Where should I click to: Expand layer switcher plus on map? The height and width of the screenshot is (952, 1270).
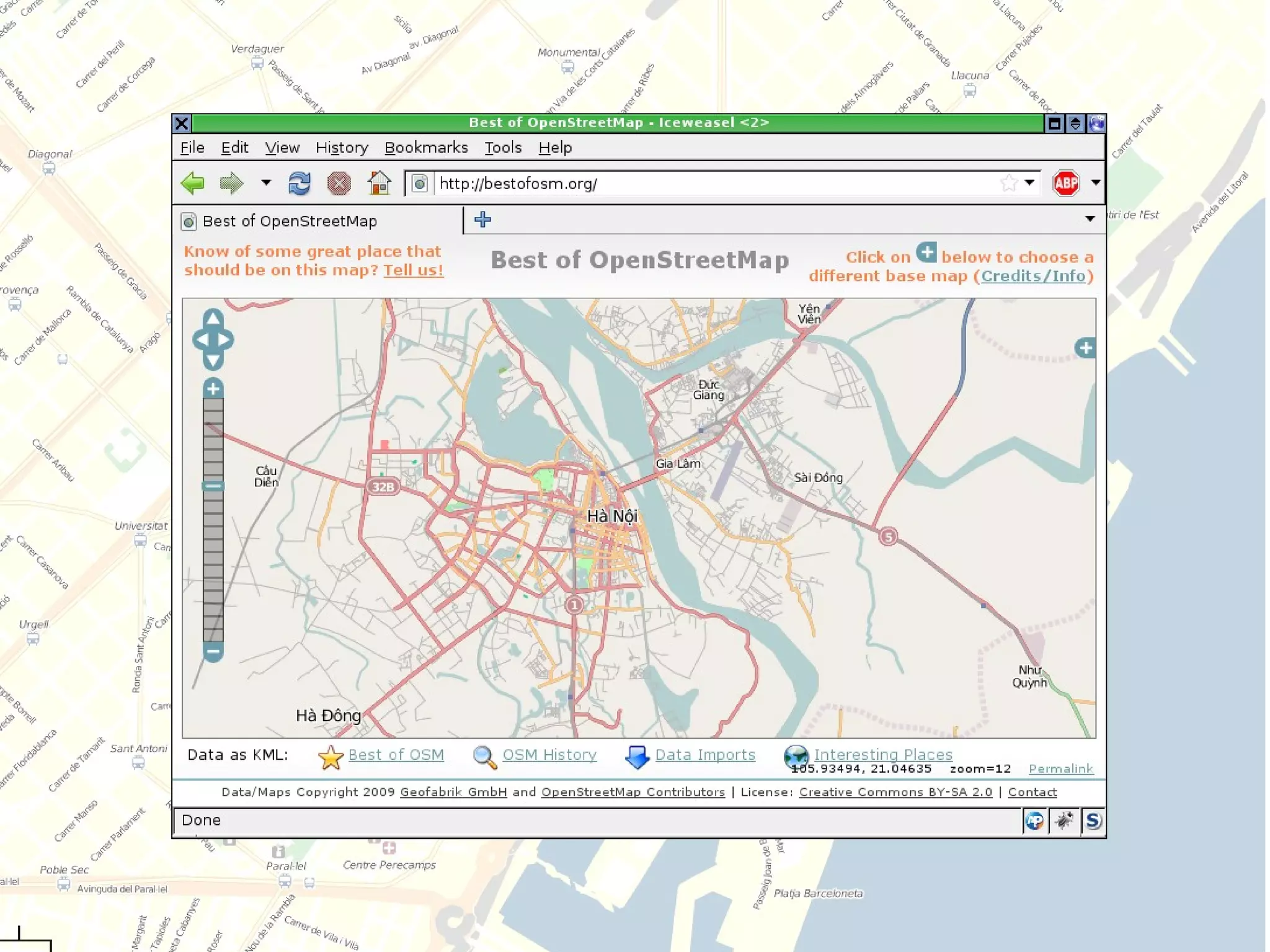[x=1085, y=348]
